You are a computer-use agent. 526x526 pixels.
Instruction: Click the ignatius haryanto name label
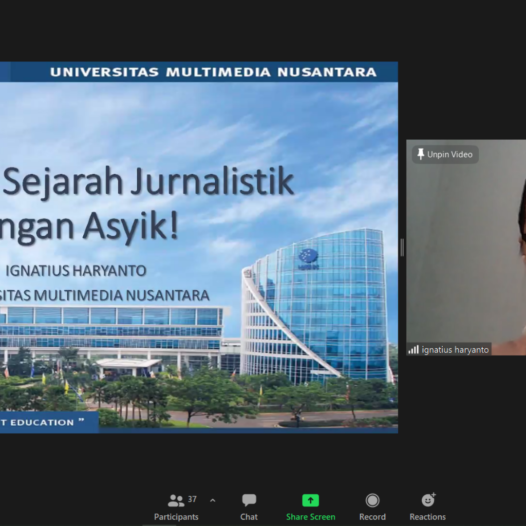pyautogui.click(x=455, y=350)
